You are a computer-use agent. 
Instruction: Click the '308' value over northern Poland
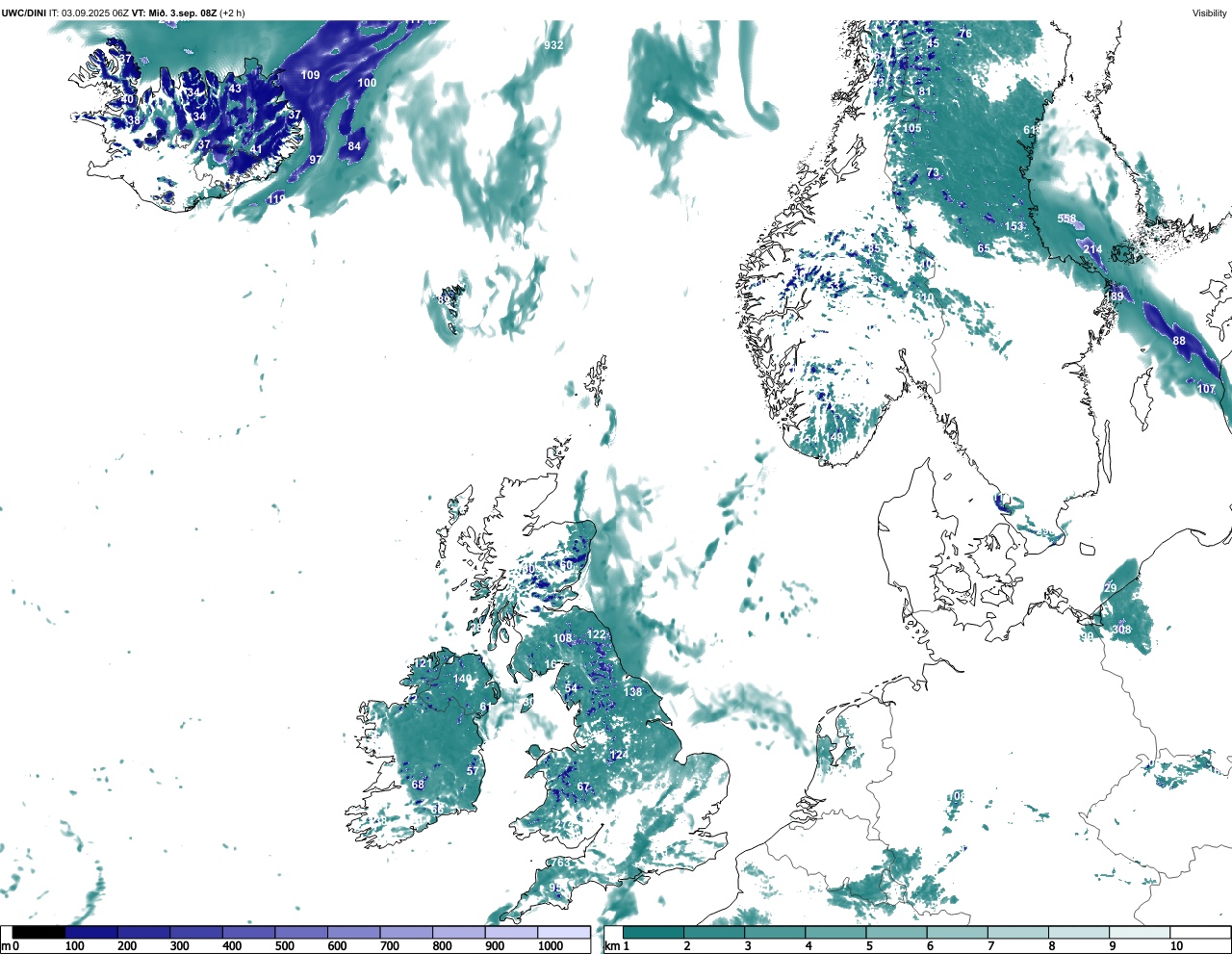click(x=1121, y=630)
